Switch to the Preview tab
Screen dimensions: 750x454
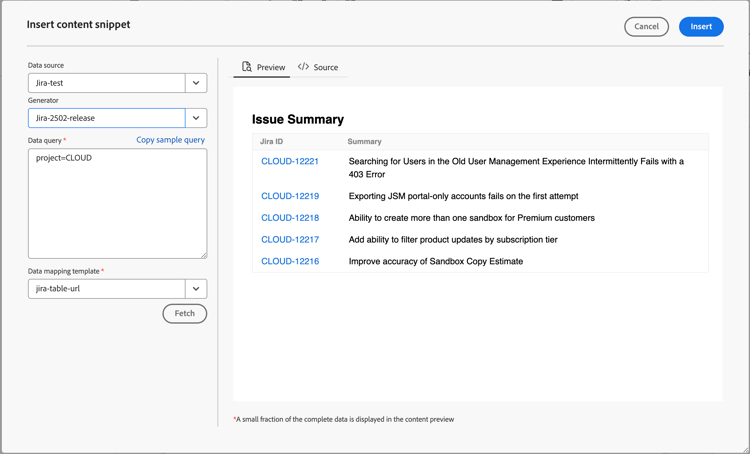coord(262,67)
